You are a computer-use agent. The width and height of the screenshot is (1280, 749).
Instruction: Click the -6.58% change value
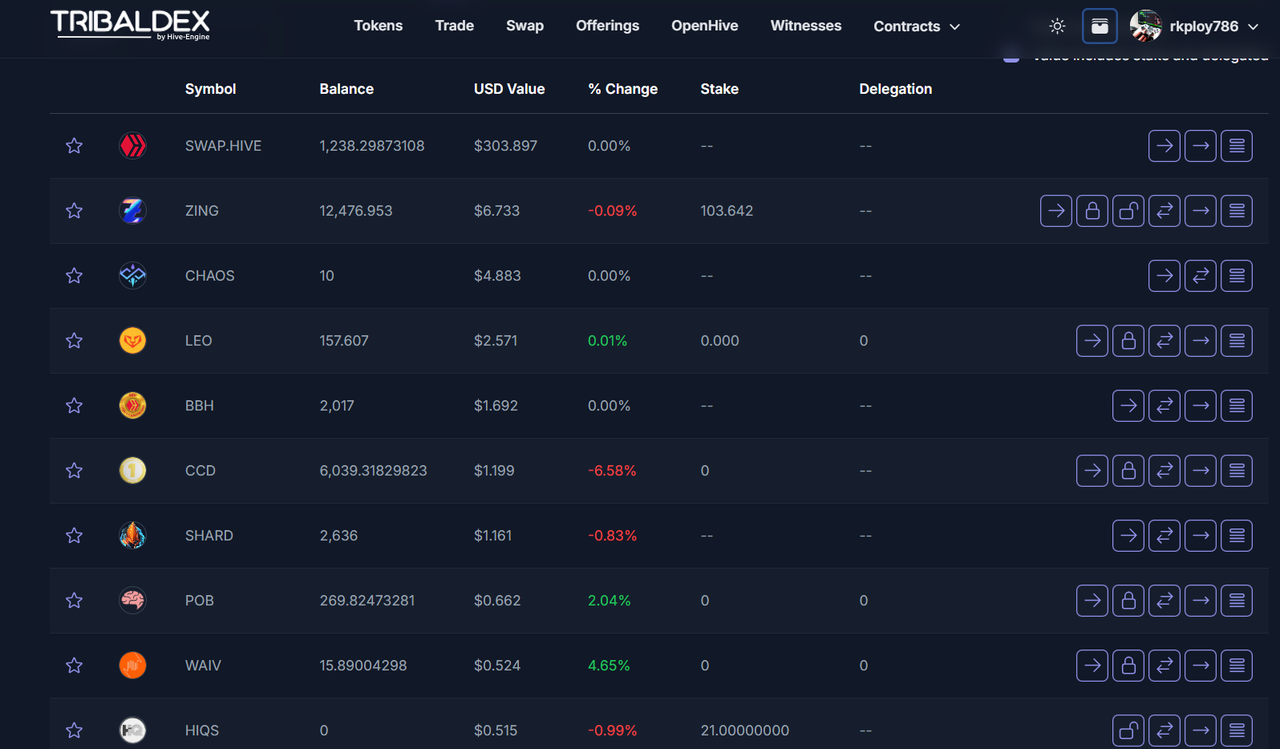pos(612,471)
